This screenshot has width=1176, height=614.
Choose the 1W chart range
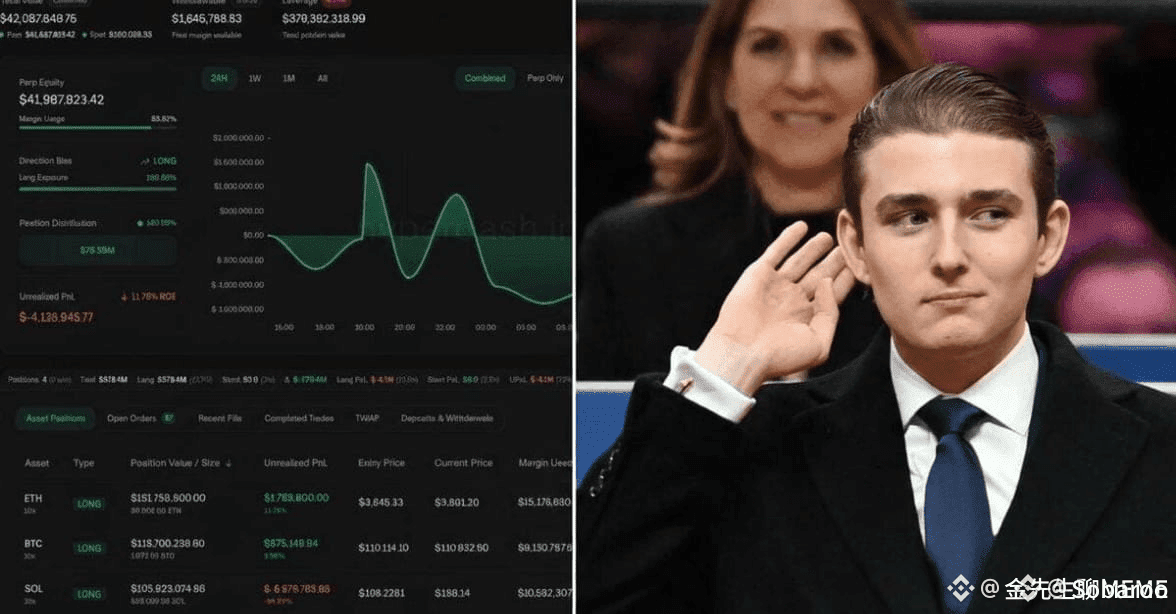click(255, 79)
